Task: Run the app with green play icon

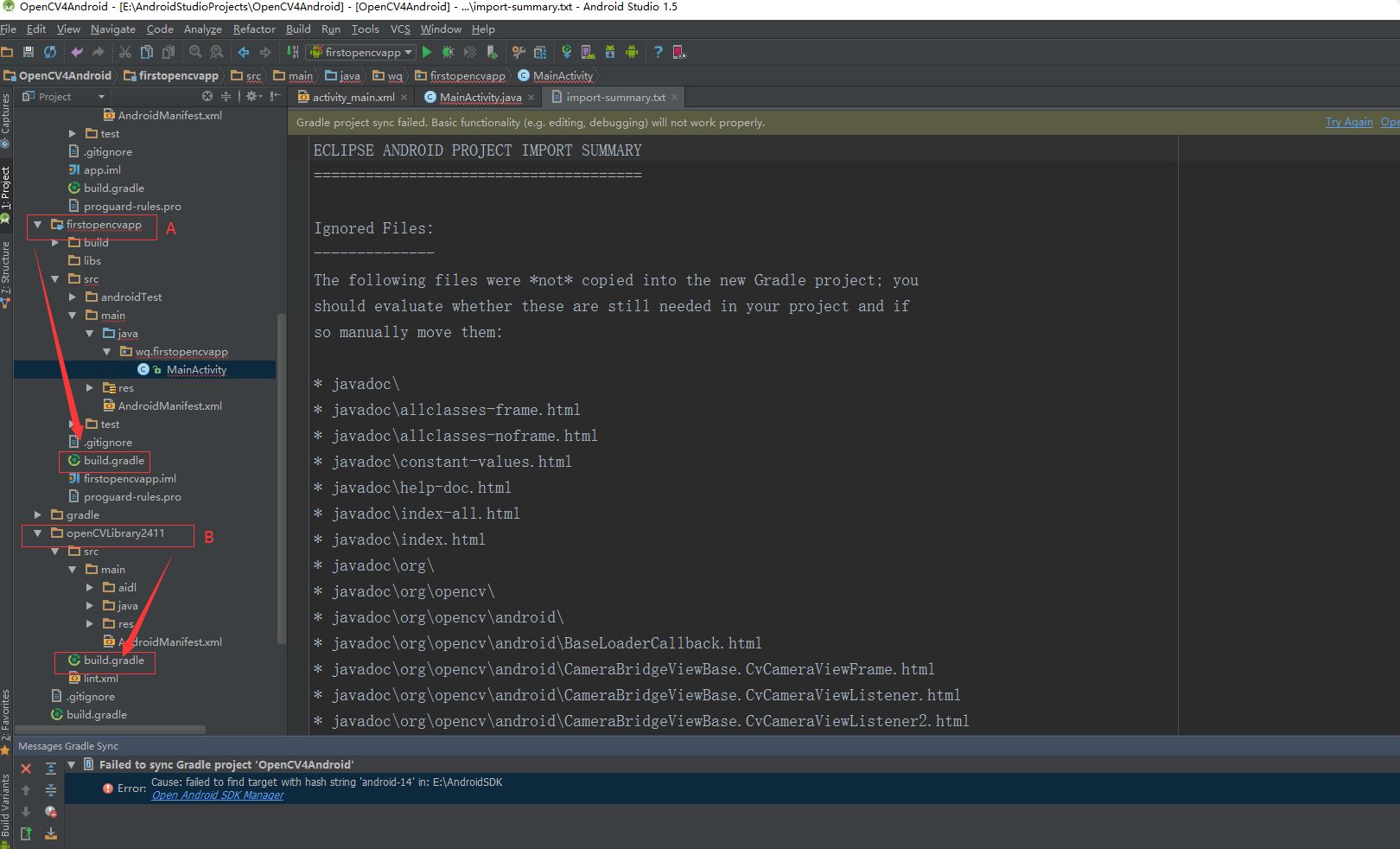Action: coord(427,52)
